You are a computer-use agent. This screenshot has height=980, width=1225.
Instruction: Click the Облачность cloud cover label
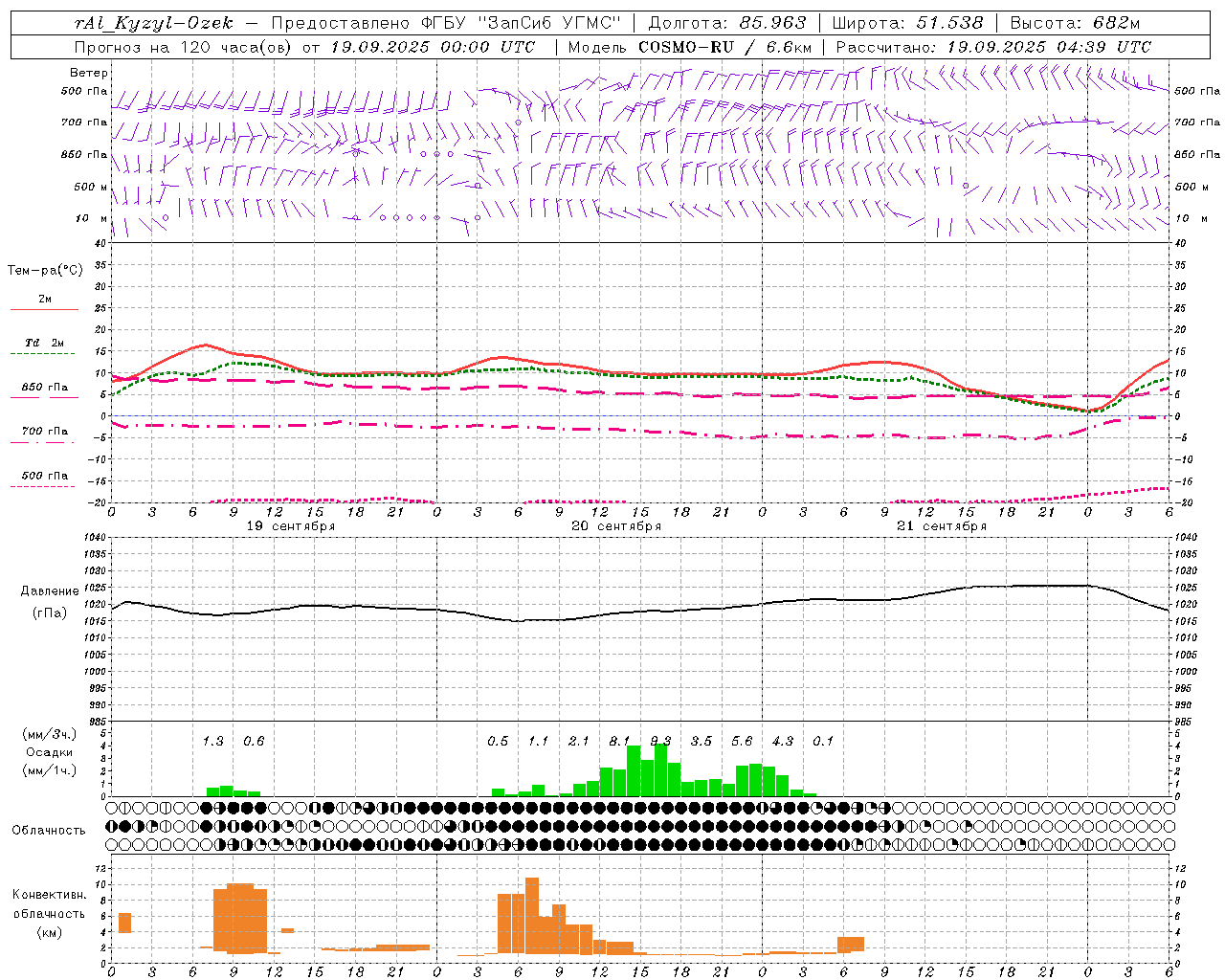(49, 830)
